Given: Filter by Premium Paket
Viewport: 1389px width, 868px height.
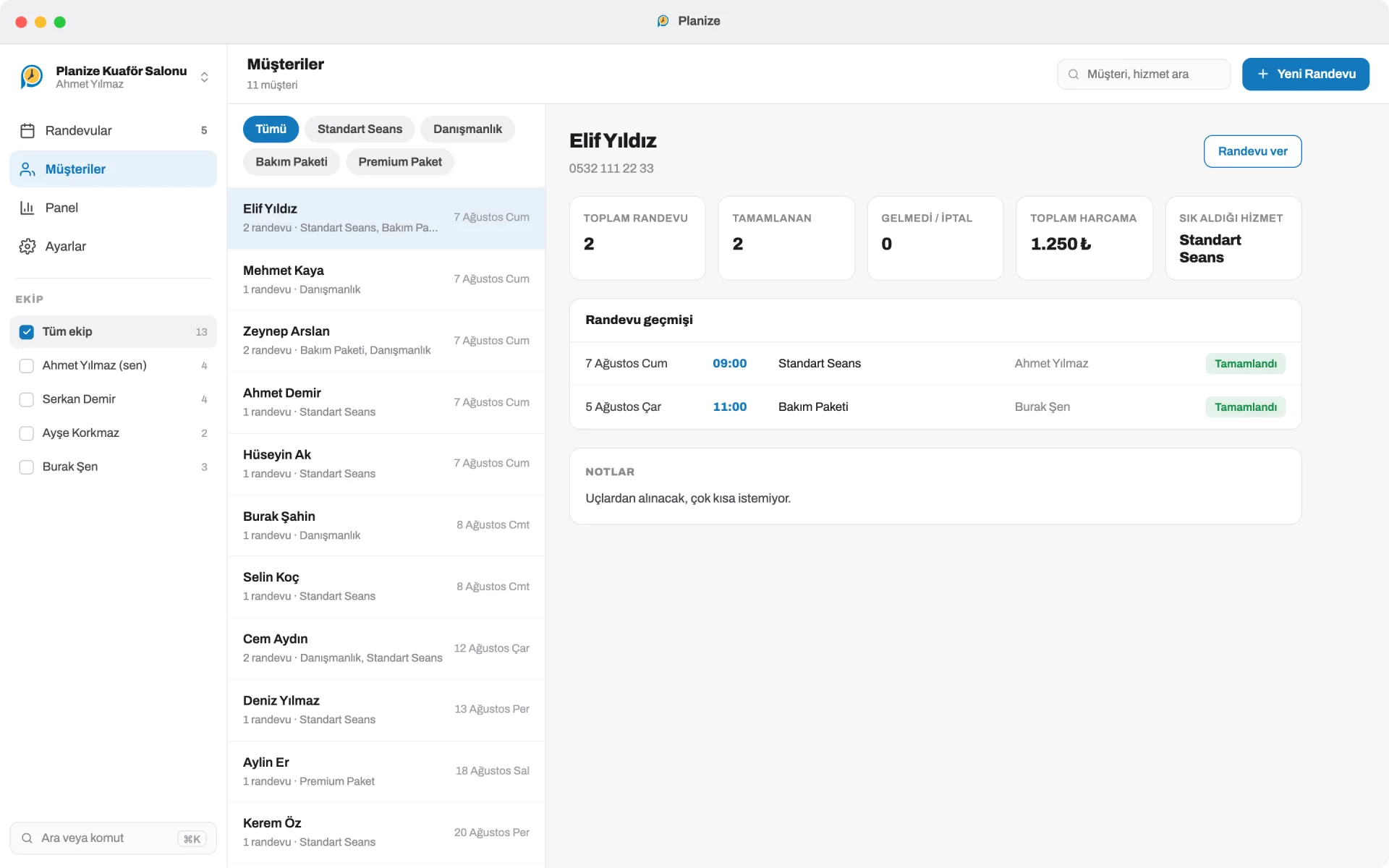Looking at the screenshot, I should [400, 162].
